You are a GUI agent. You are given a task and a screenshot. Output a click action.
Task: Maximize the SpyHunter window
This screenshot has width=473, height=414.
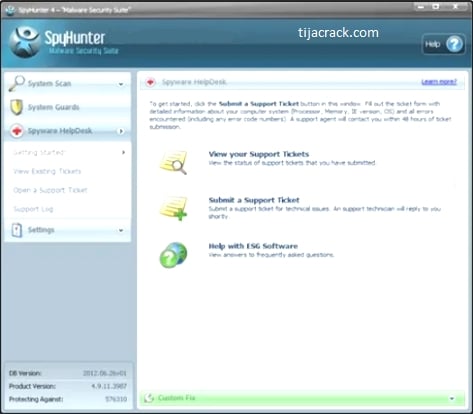(436, 6)
